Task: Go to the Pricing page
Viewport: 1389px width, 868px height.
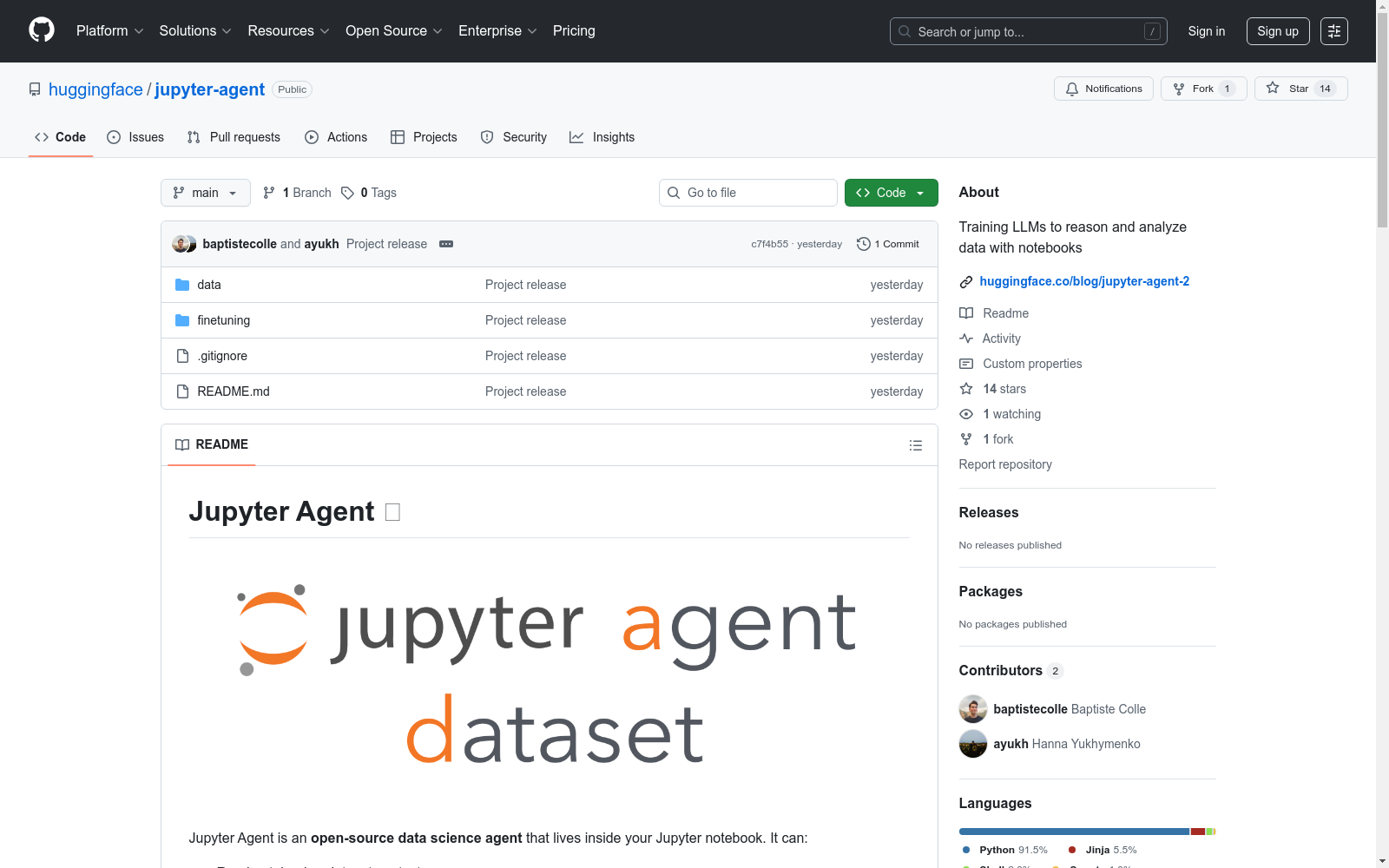Action: [x=574, y=31]
